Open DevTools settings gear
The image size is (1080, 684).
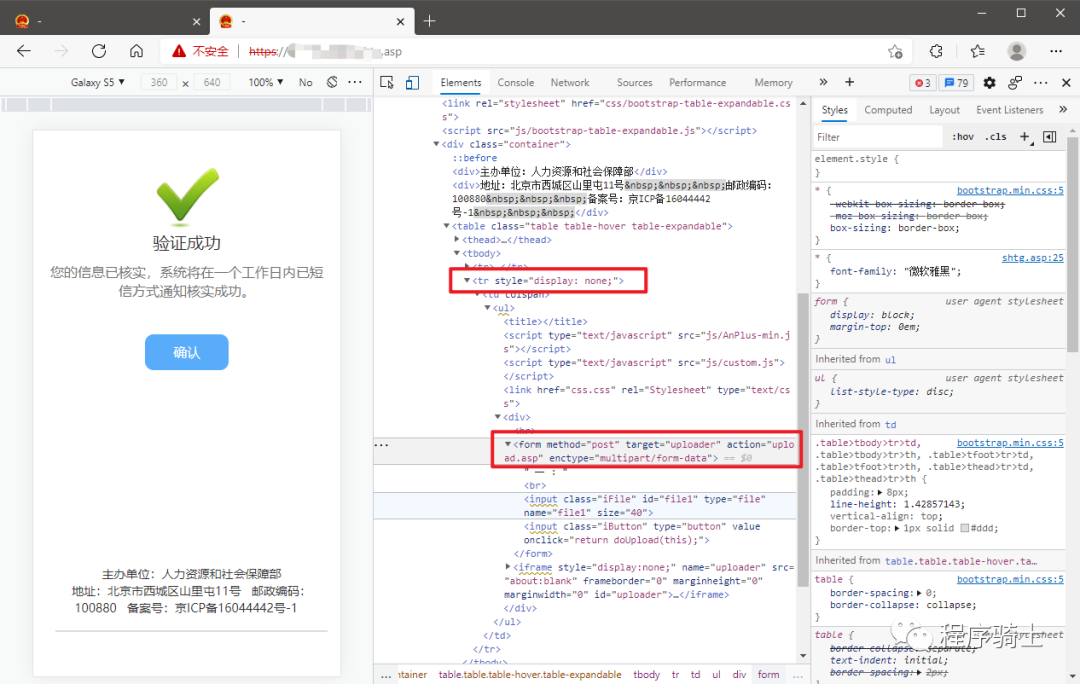989,83
